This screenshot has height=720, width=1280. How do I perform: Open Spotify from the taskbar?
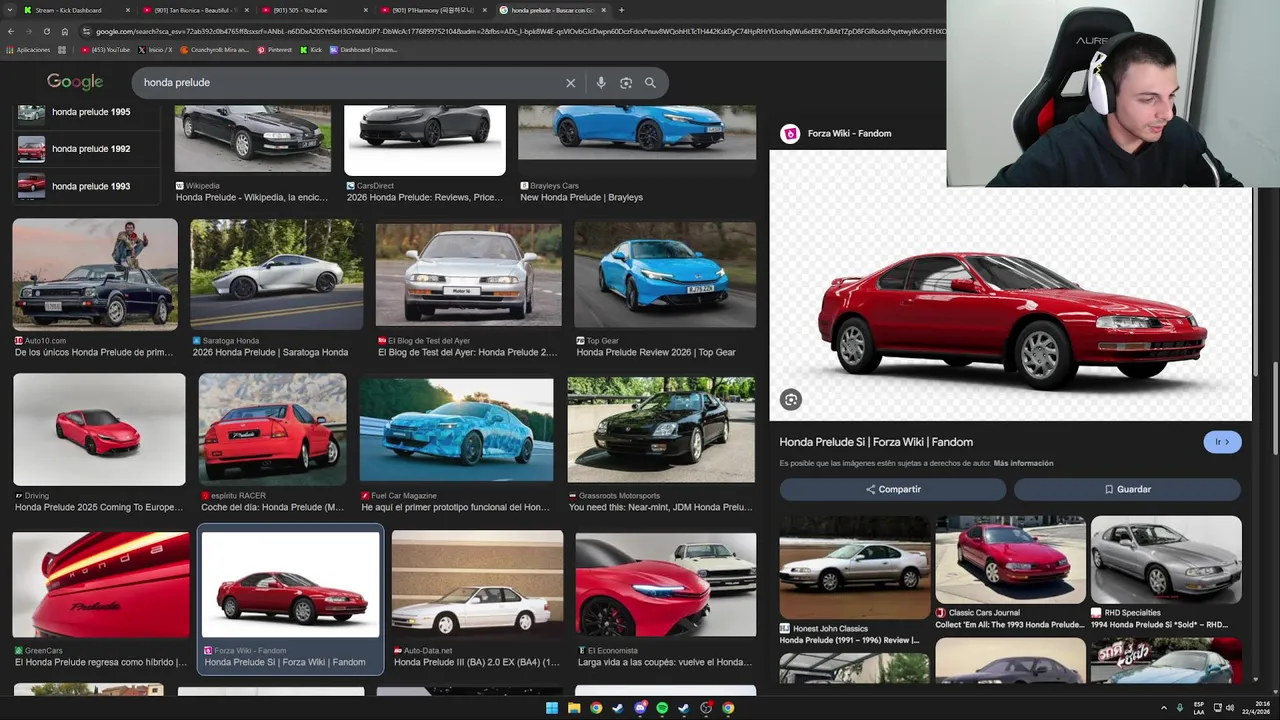[x=662, y=708]
